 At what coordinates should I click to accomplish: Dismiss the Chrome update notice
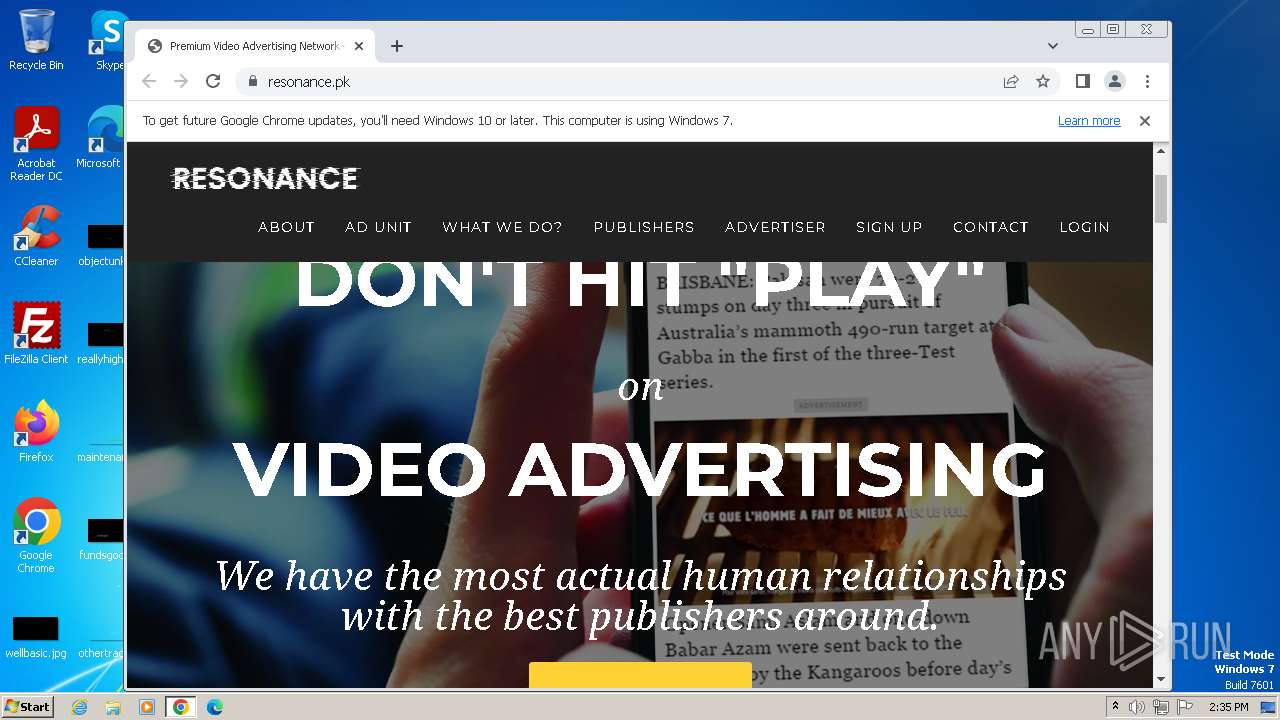click(1145, 121)
